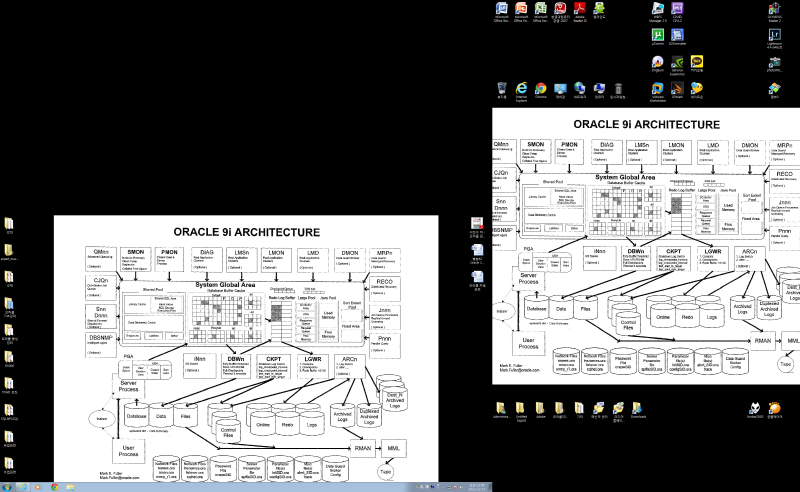Select the gray trash can shortcut after Computer
Viewport: 800px width, 492px height.
tap(618, 90)
